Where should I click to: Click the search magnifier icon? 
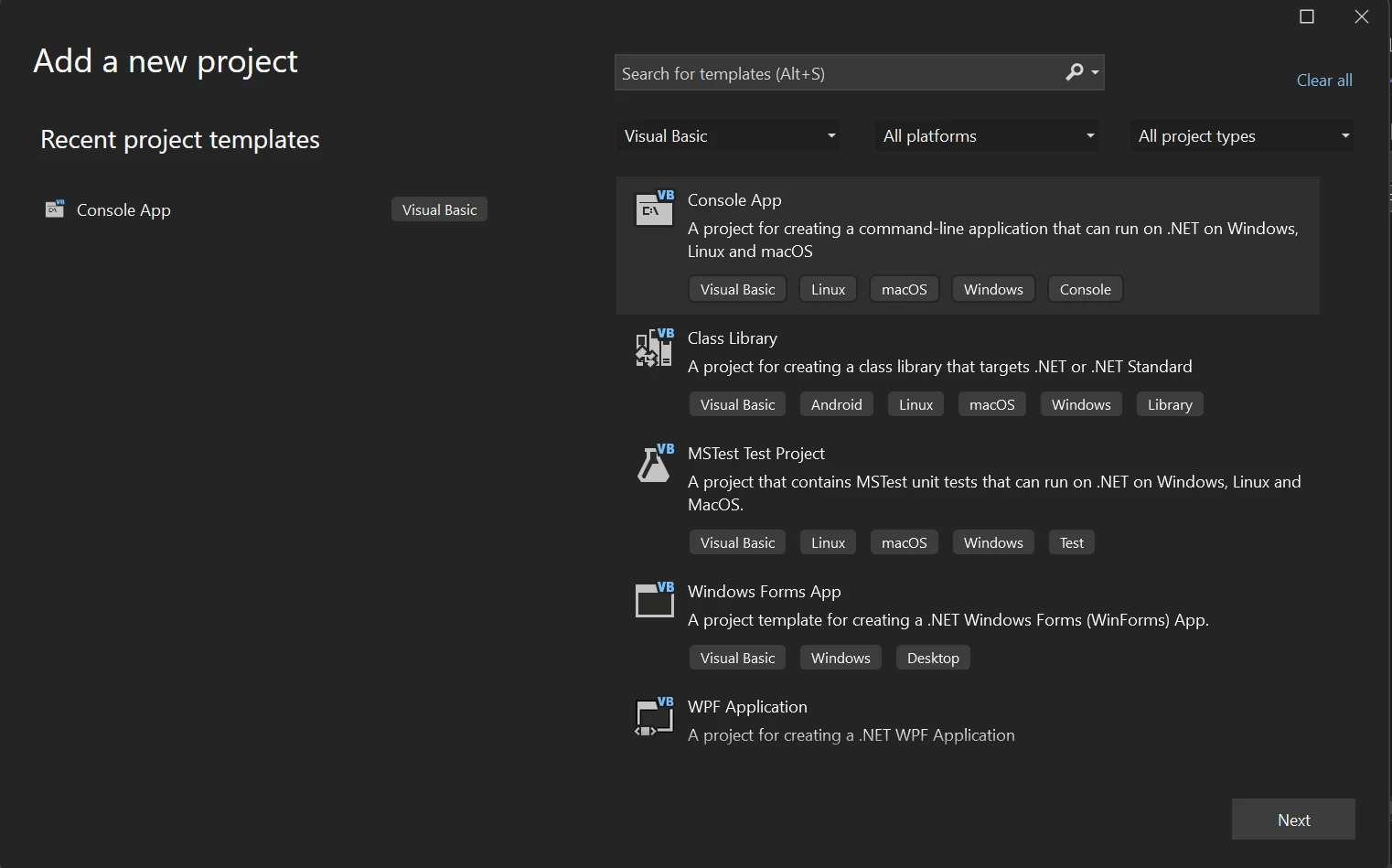[x=1075, y=72]
